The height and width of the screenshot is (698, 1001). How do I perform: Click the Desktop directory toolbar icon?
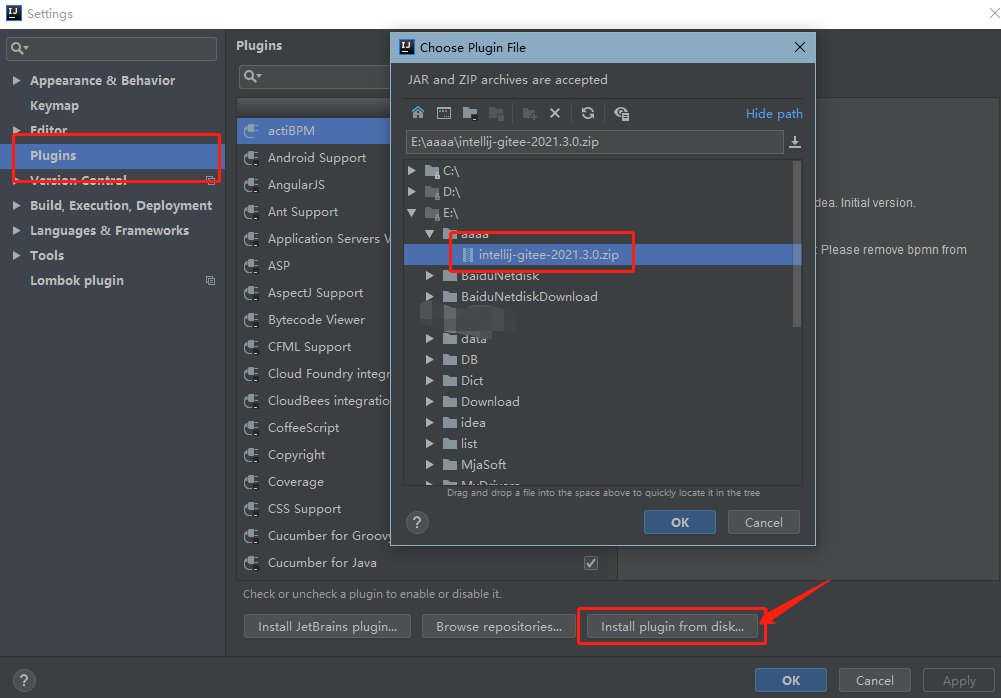pyautogui.click(x=444, y=113)
